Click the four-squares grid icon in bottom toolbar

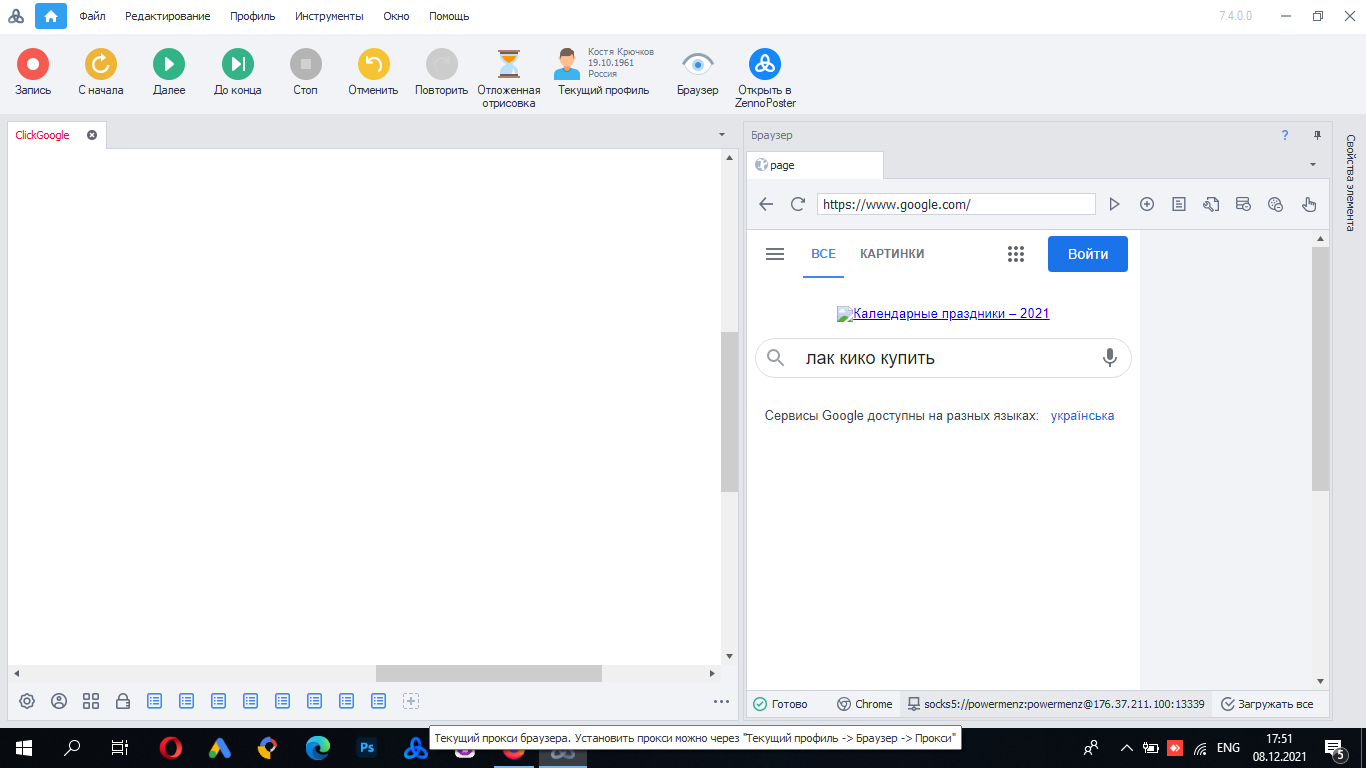[x=91, y=701]
